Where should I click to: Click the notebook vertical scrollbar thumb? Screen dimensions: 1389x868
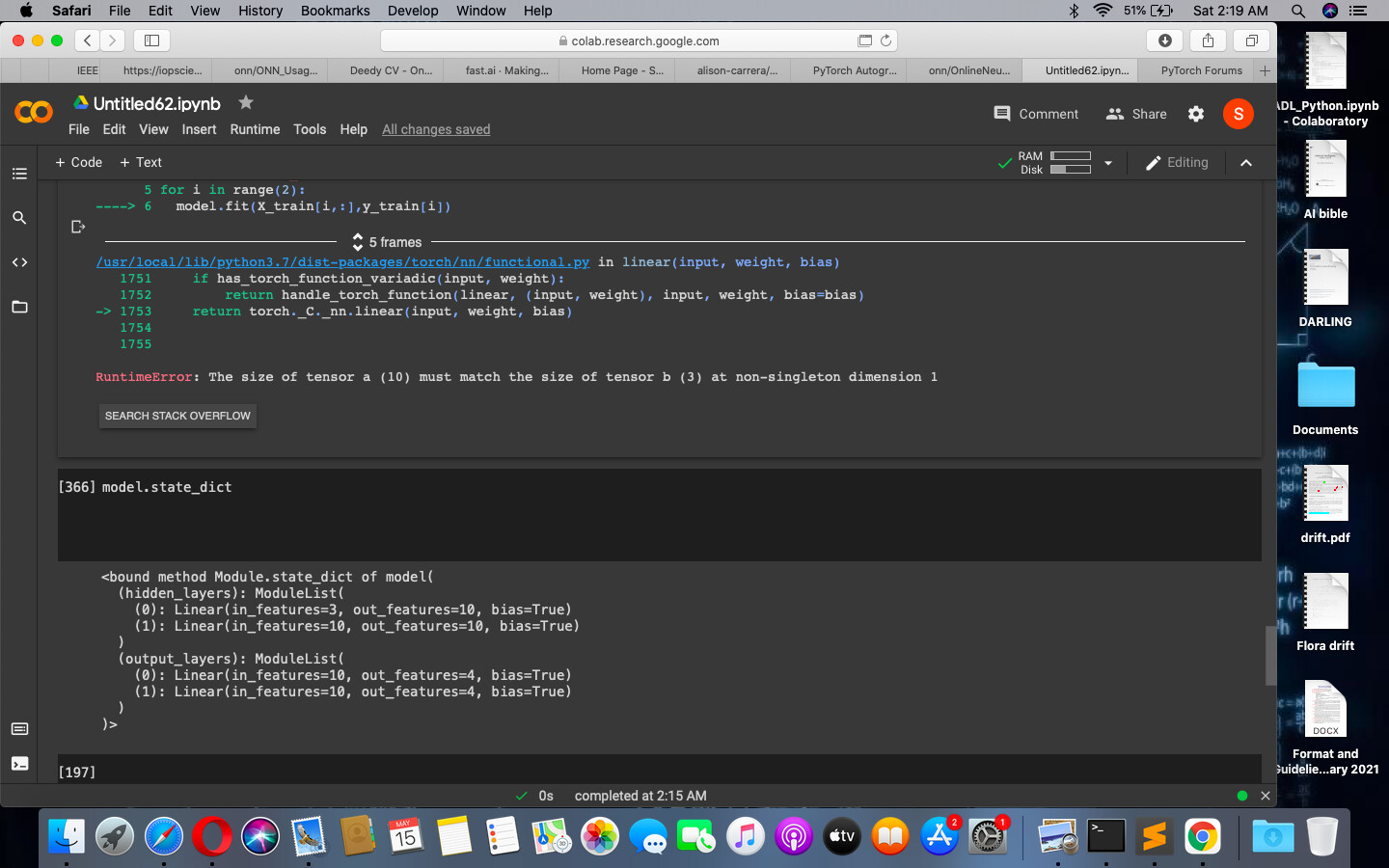1269,656
